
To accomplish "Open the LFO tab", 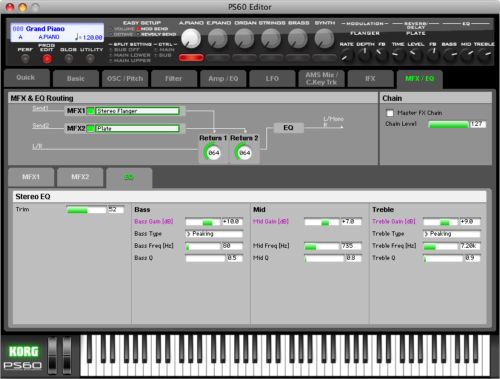I will coord(272,79).
